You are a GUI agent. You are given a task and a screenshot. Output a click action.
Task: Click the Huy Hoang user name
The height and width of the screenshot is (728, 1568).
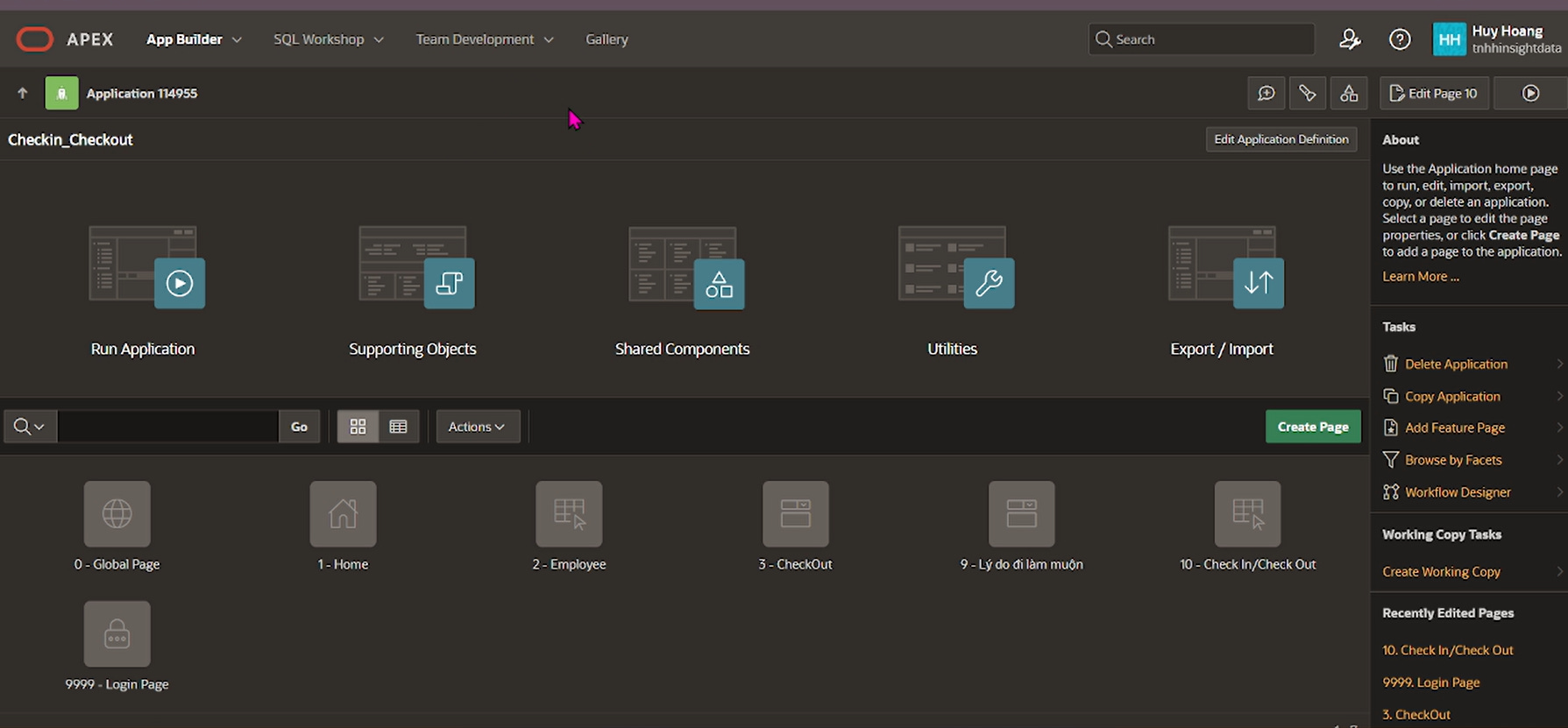point(1508,31)
